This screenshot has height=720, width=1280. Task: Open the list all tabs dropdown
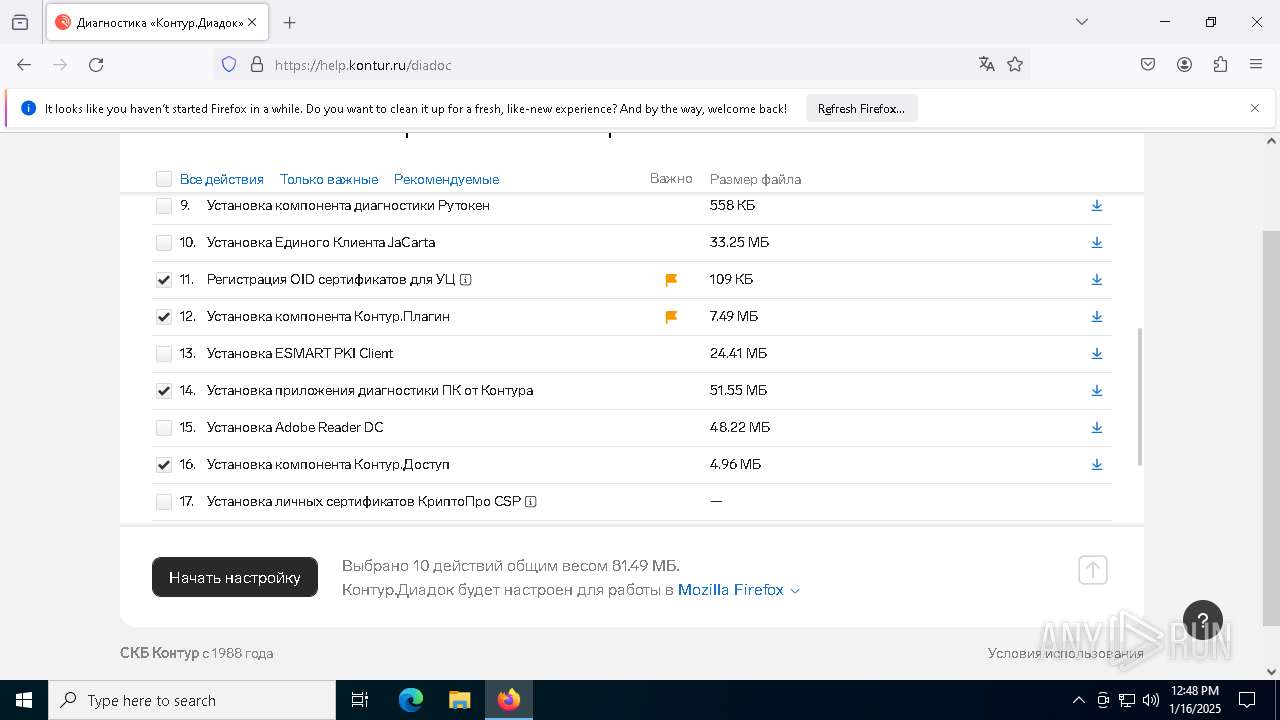(1081, 22)
